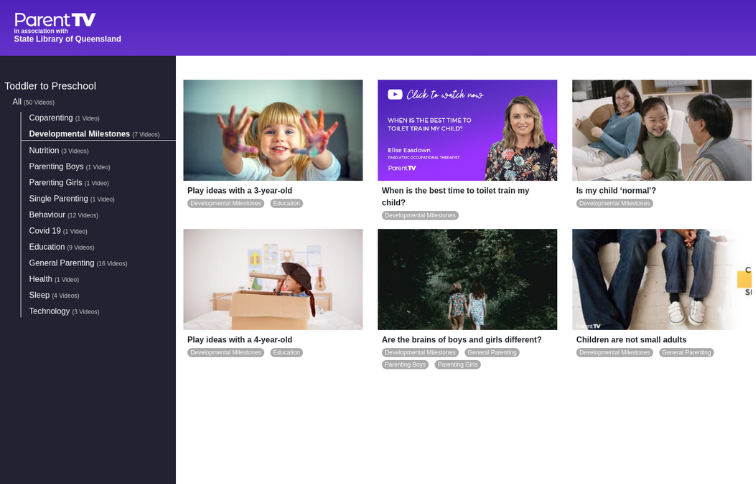Open the toilet training video thumbnail
The image size is (756, 484).
click(x=467, y=130)
